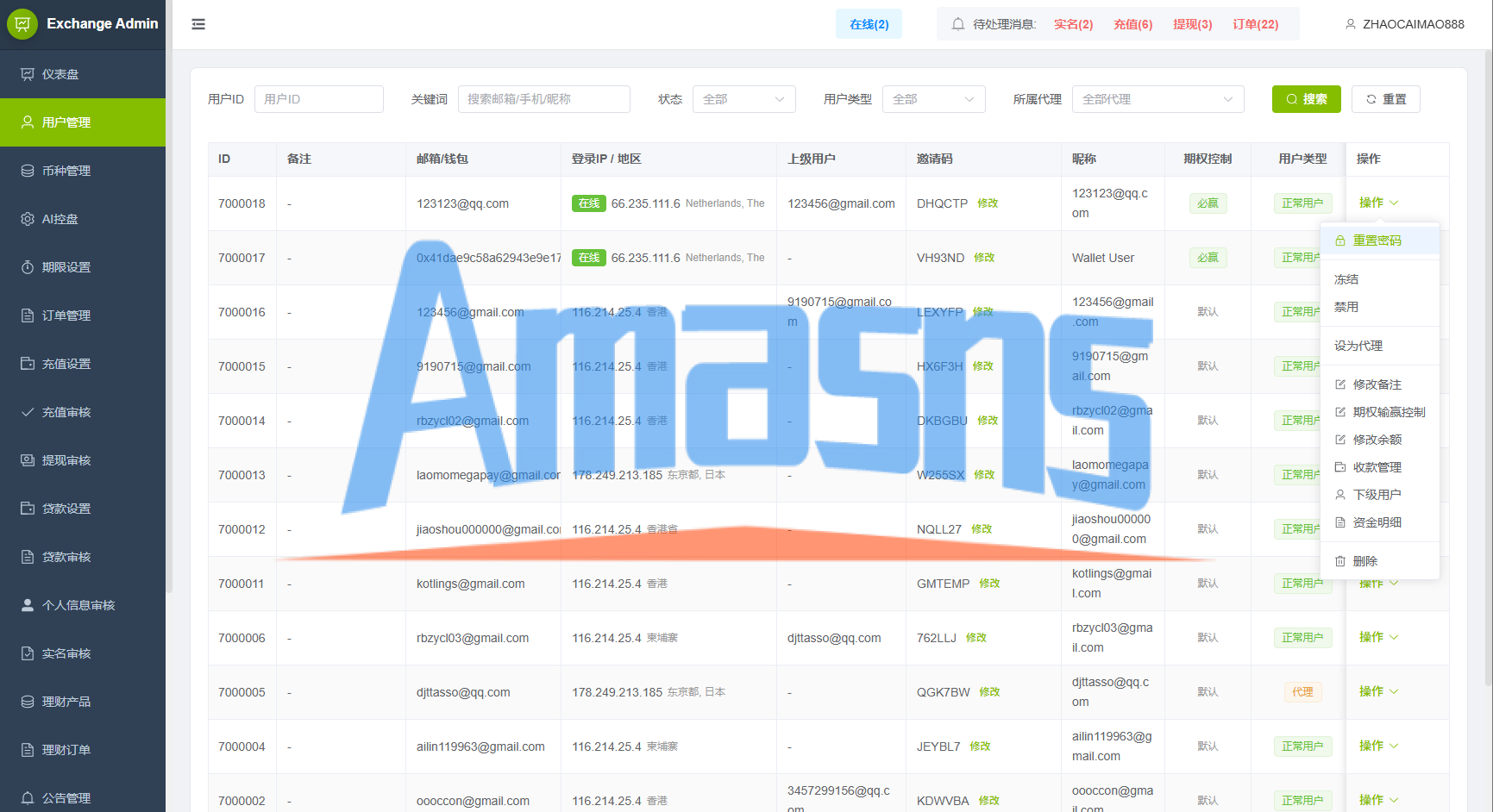Open 订单管理 in the sidebar
The height and width of the screenshot is (812, 1493).
(x=83, y=315)
